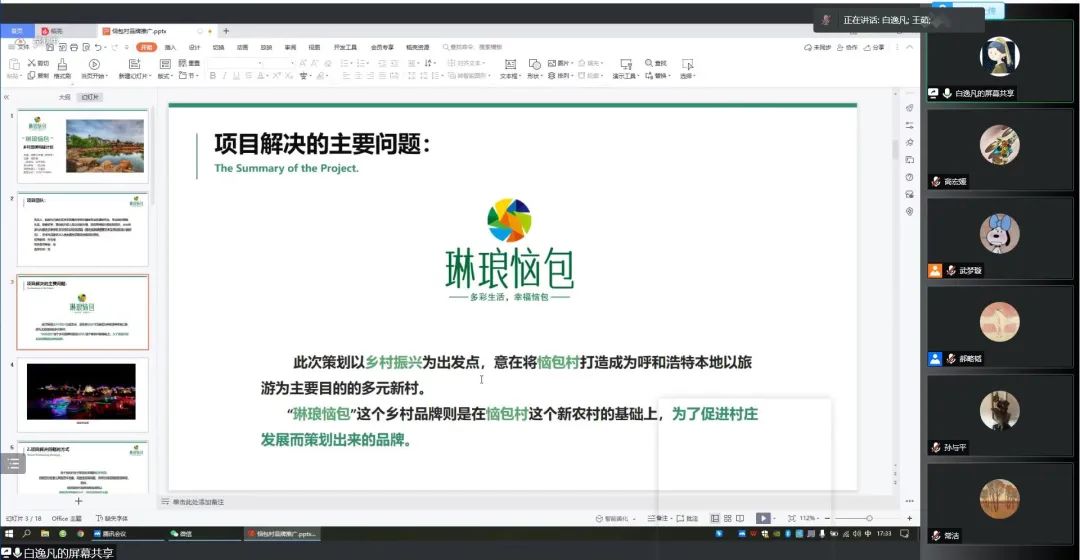
Task: Click the fit-to-window zoom icon in status bar
Action: (791, 518)
